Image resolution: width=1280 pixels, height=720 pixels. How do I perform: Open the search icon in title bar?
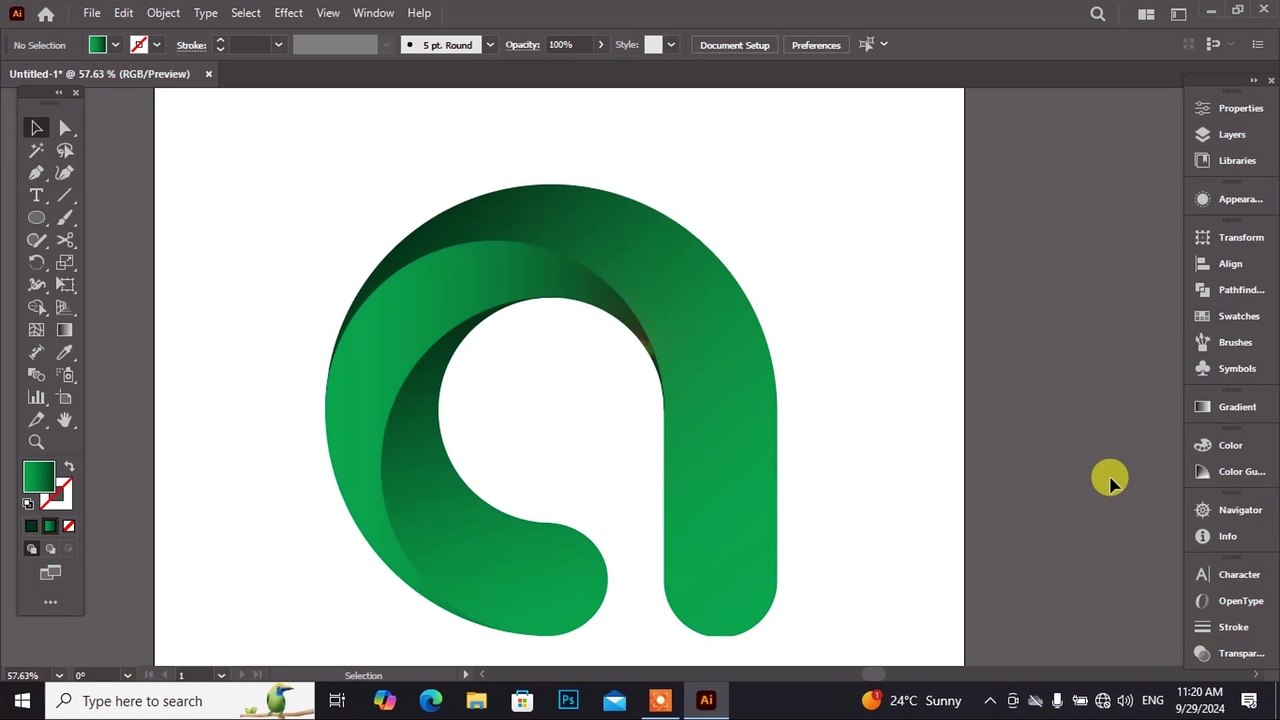coord(1098,14)
